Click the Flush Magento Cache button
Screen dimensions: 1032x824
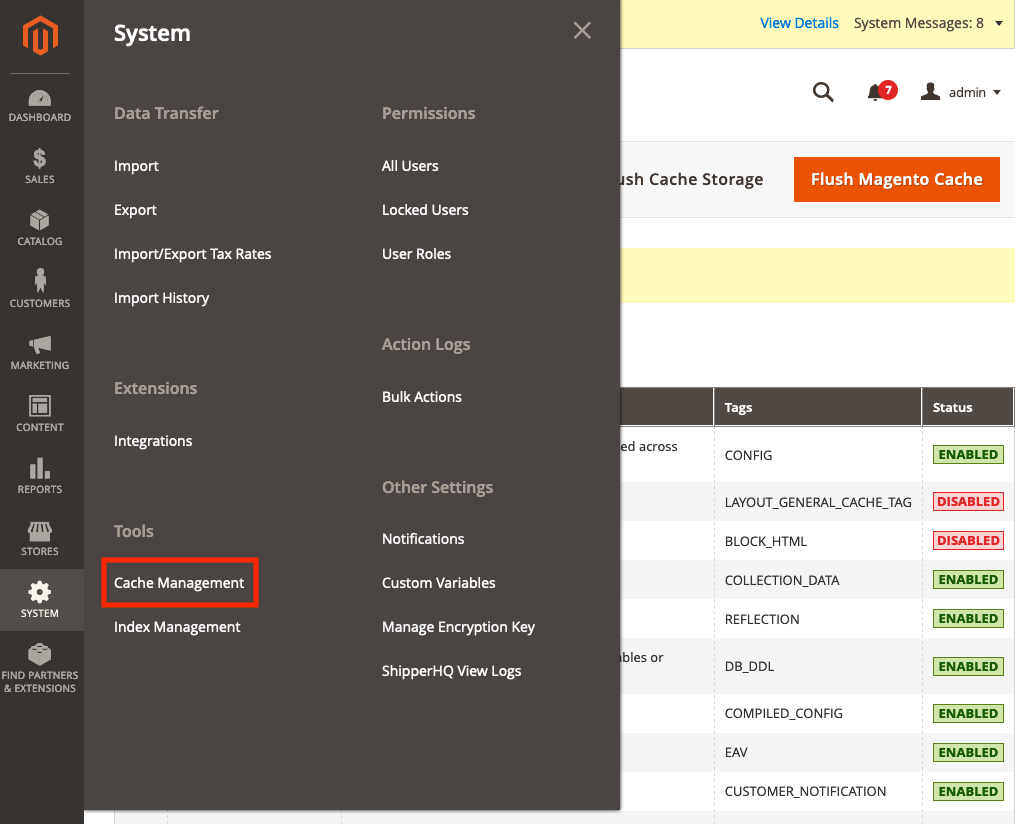896,180
